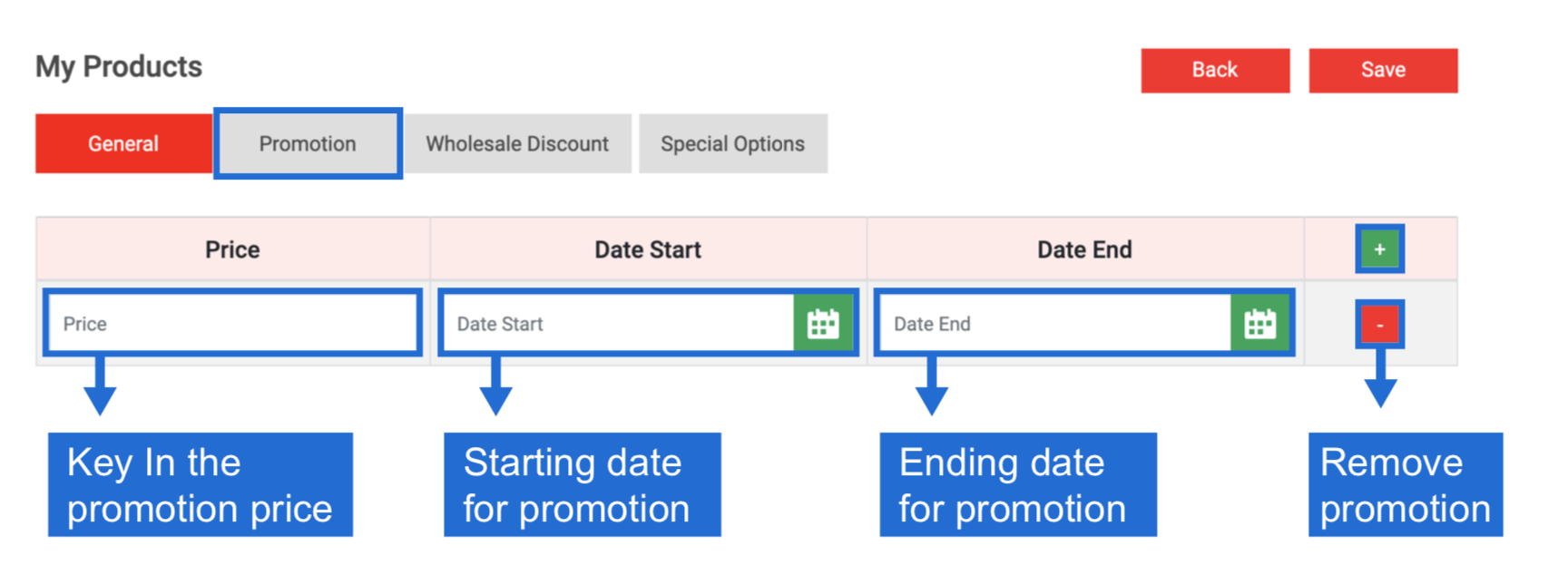Click the green plus add promotion icon
The width and height of the screenshot is (1568, 575).
click(1379, 249)
